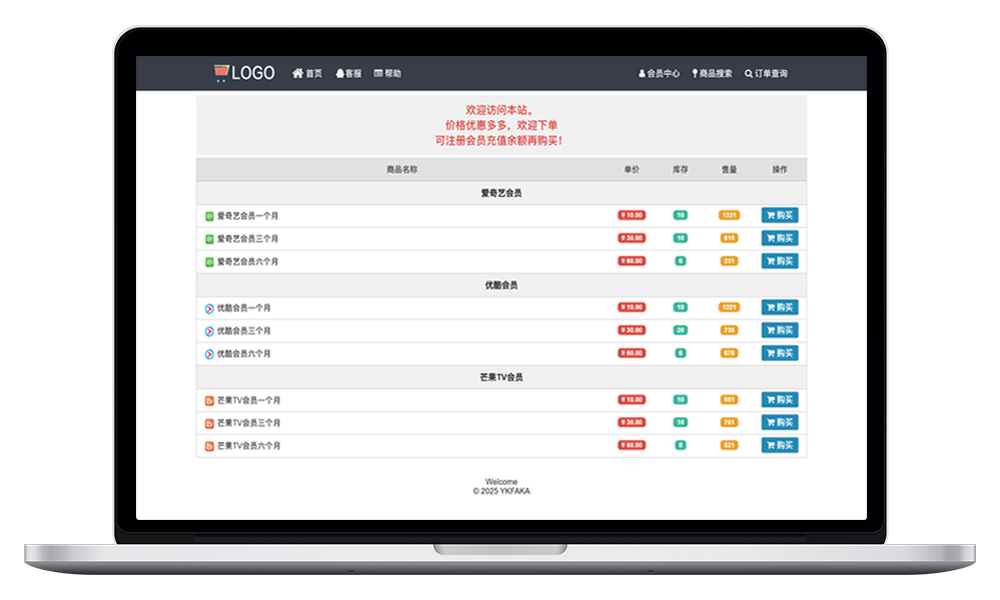Click the blue Youku icon for 优酷会员一个月
Viewport: 1000px width, 600px height.
(209, 308)
